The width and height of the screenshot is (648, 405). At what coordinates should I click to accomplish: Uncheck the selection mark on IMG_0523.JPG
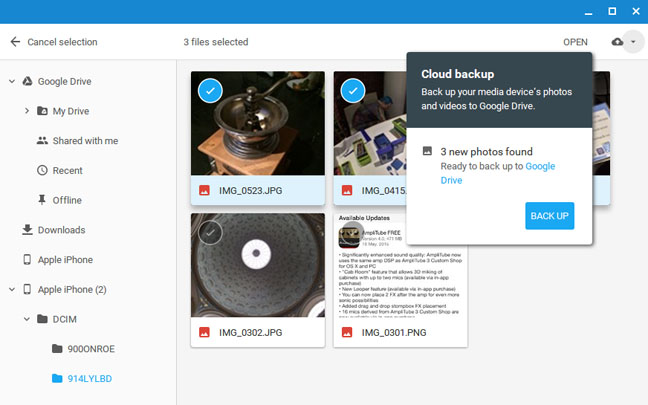(x=210, y=91)
